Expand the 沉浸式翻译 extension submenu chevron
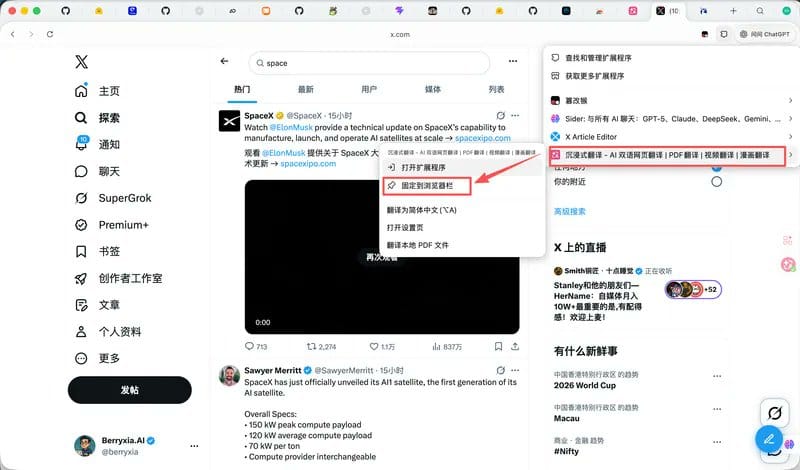Viewport: 800px width, 470px height. 790,155
